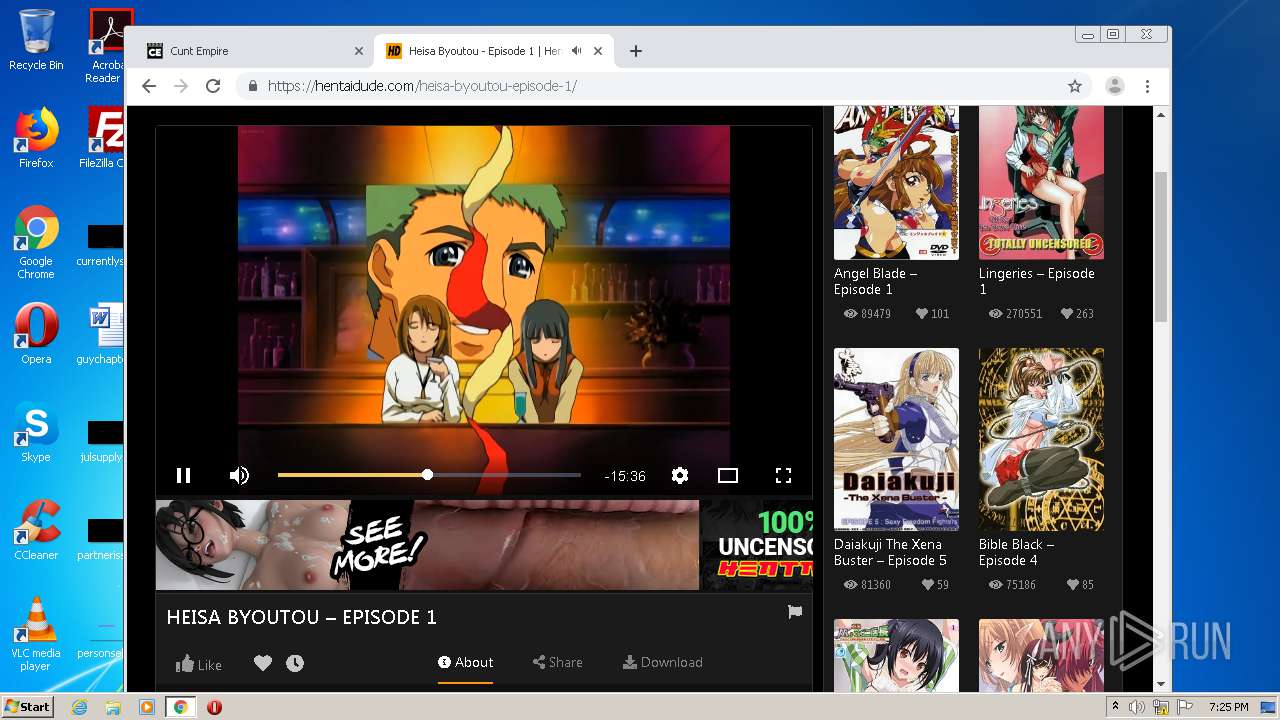Open Acrobat Reader desktop shortcut

(107, 46)
